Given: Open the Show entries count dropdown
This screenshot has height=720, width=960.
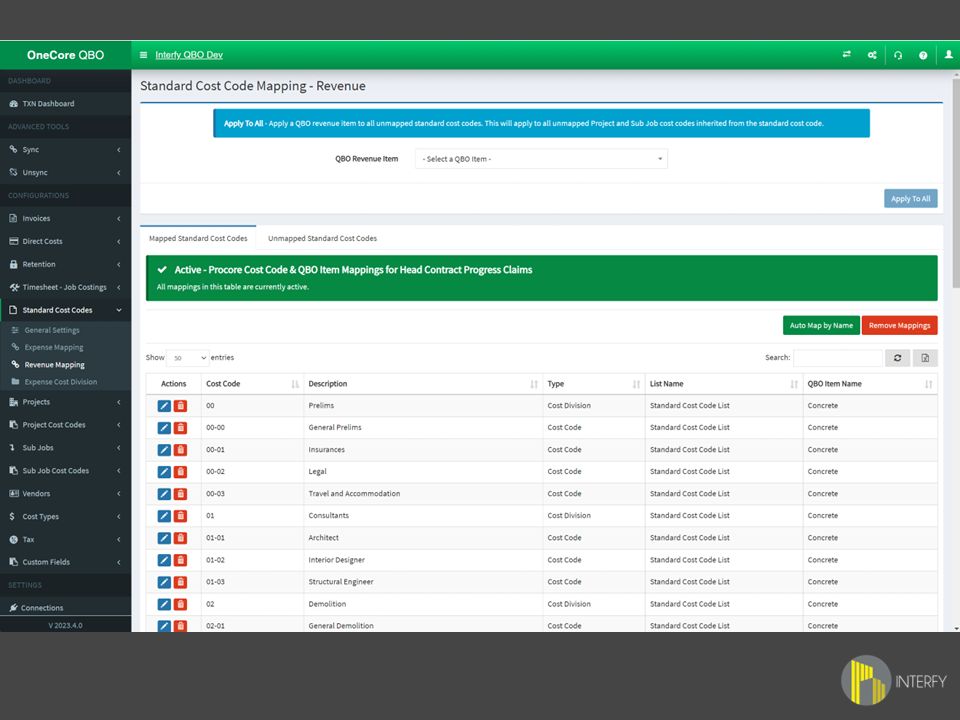Looking at the screenshot, I should click(187, 357).
